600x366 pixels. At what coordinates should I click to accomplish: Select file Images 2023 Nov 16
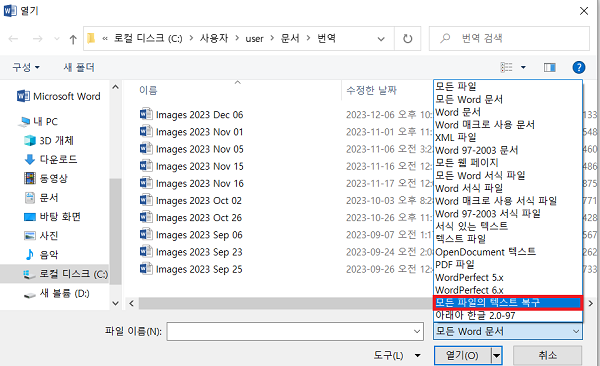(x=191, y=184)
